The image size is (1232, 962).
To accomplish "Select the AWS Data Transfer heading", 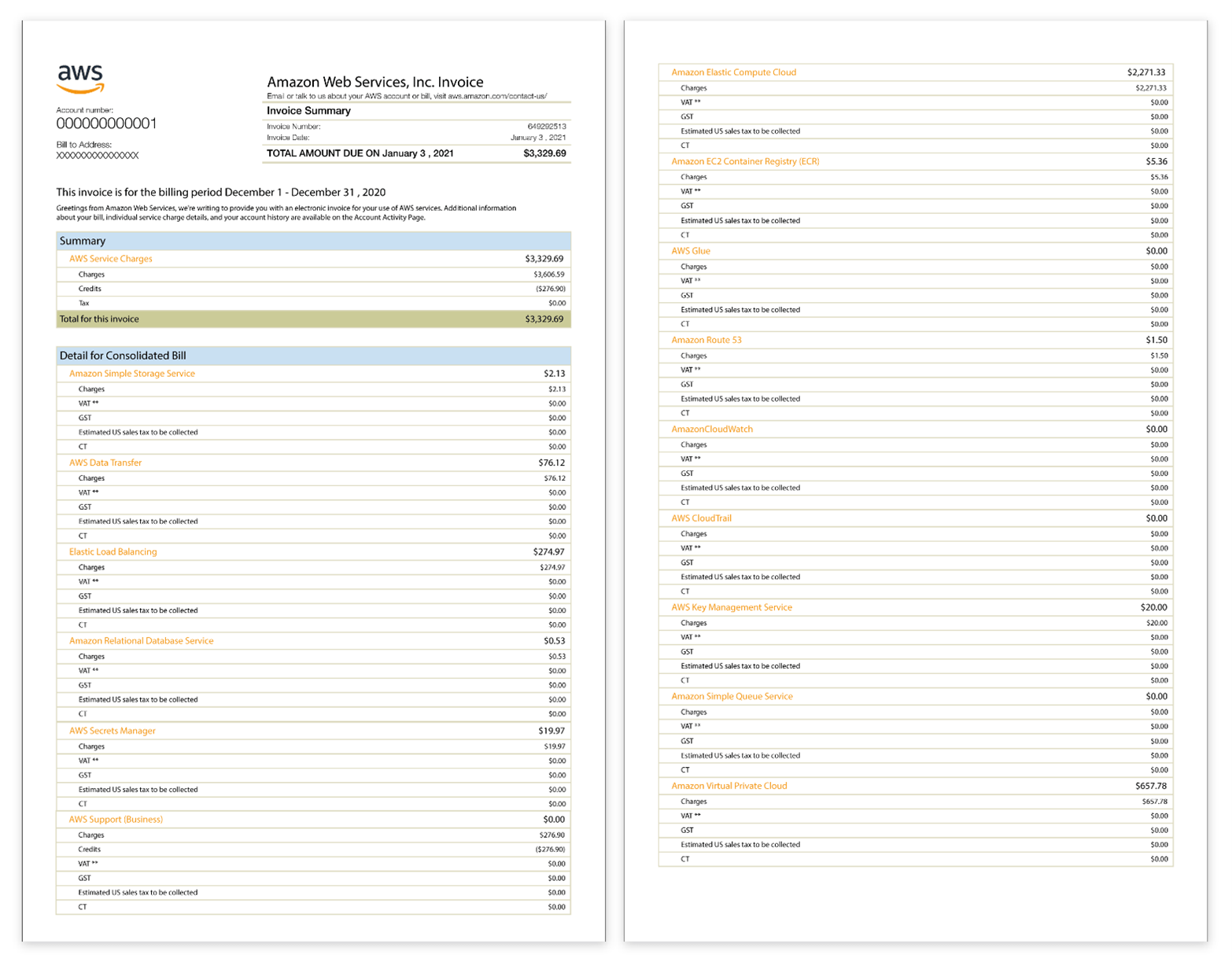I will tap(105, 463).
